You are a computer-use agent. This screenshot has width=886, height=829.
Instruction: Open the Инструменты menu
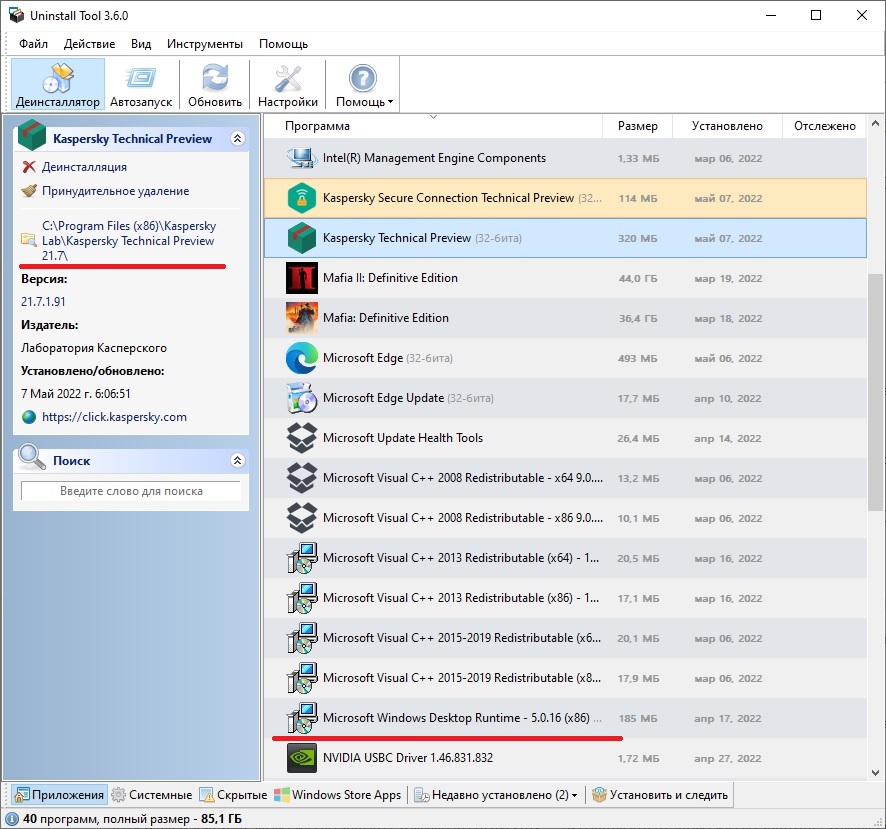point(205,44)
